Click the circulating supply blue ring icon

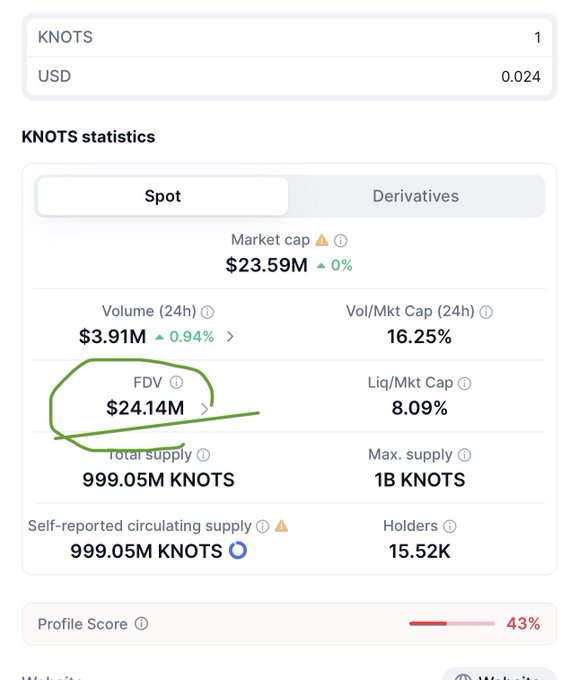click(x=238, y=550)
